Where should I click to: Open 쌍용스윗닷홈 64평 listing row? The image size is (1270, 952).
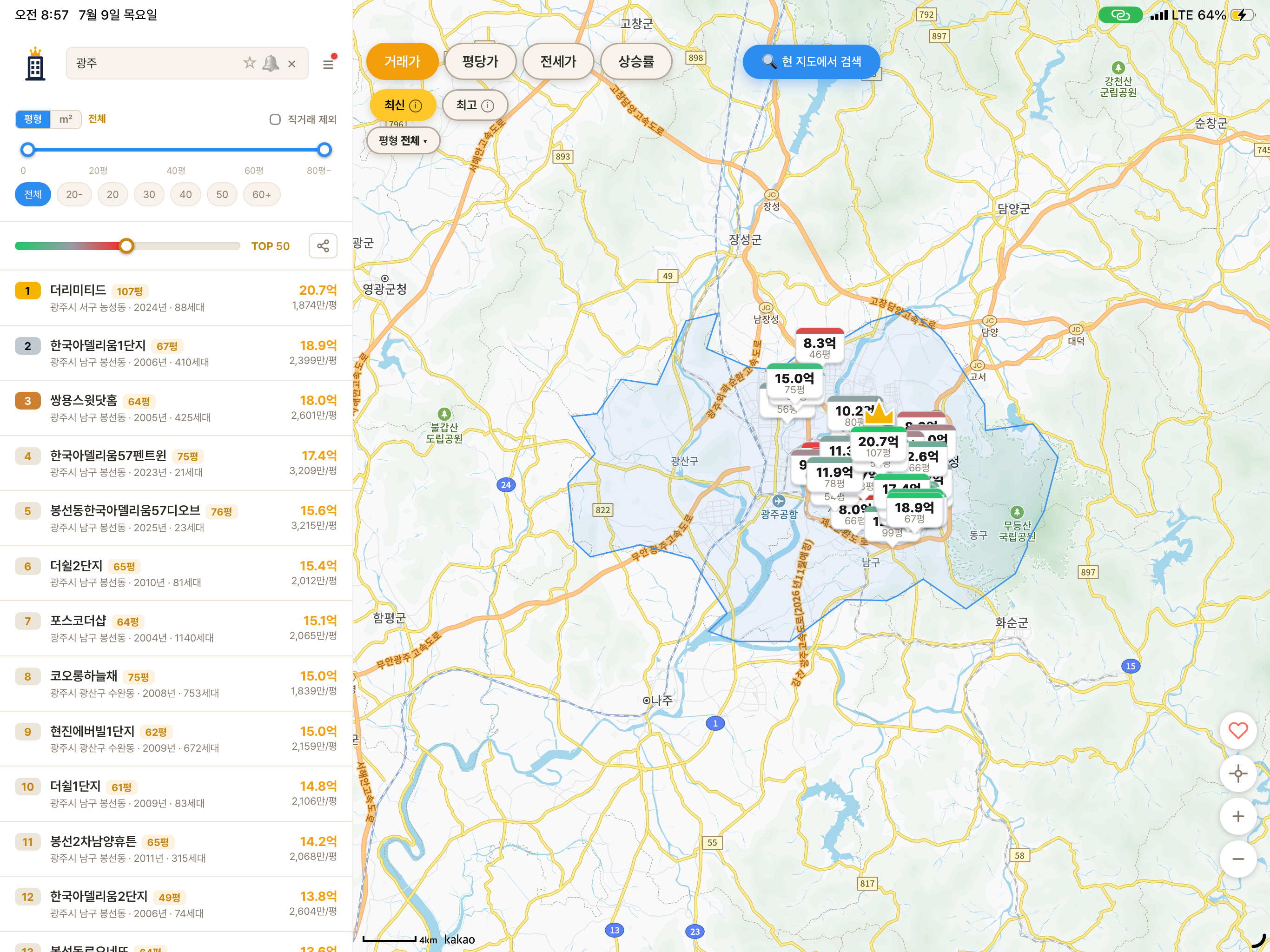(x=176, y=408)
